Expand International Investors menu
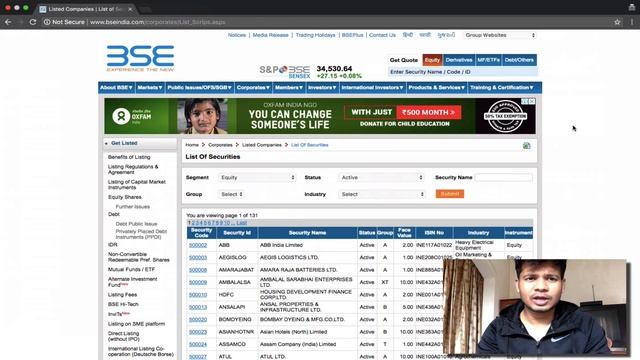The height and width of the screenshot is (360, 640). coord(372,87)
